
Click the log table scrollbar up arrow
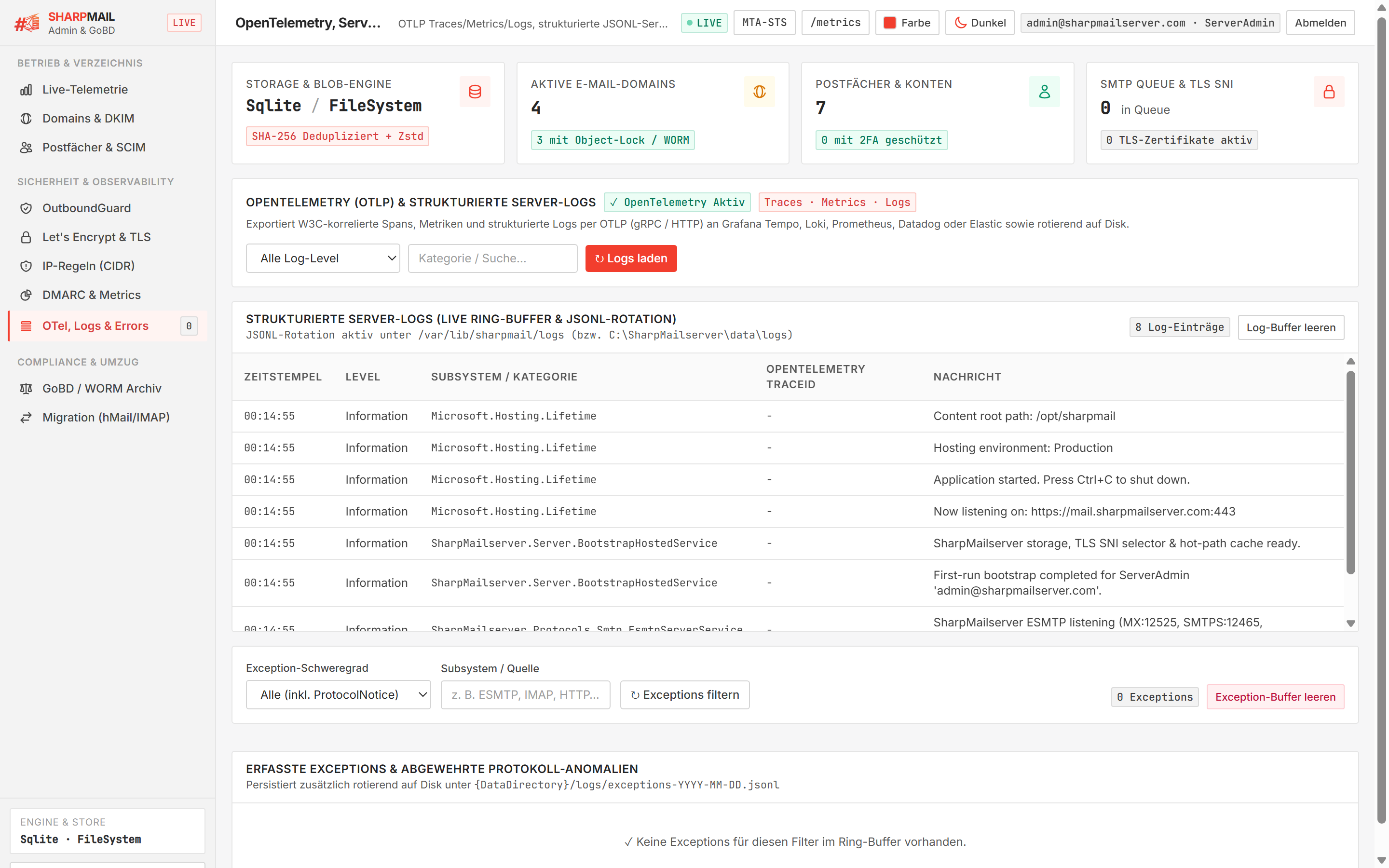(x=1350, y=361)
